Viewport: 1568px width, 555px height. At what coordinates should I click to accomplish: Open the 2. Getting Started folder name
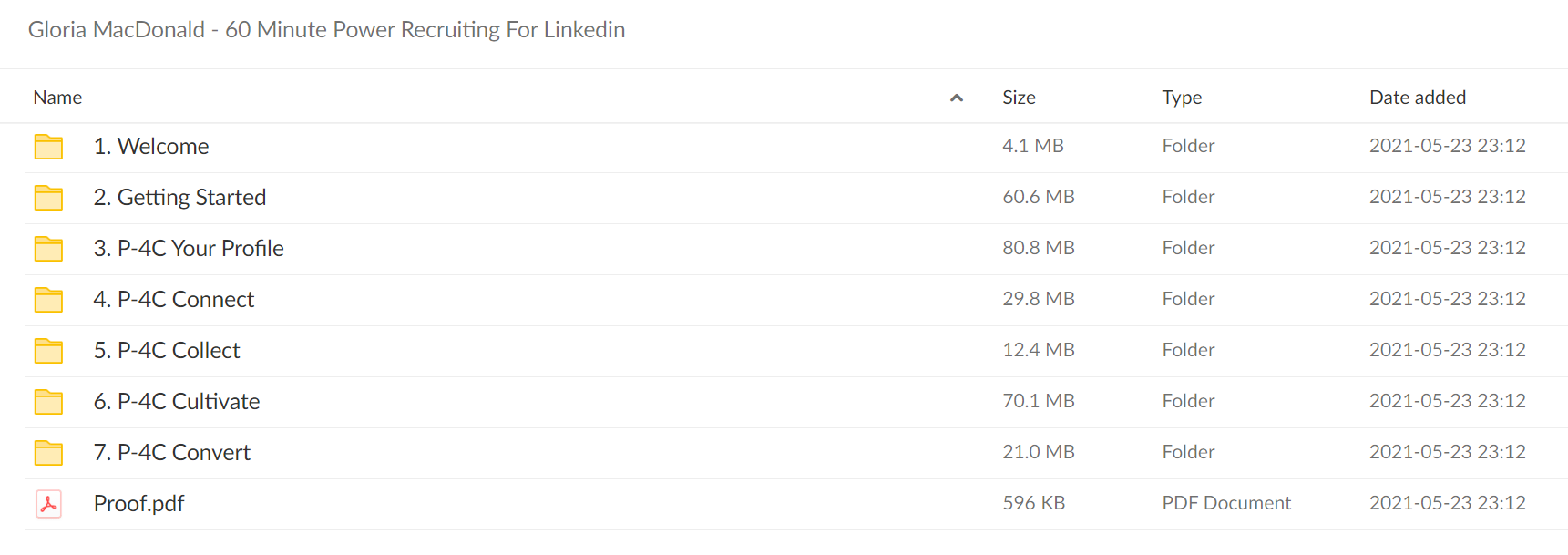pyautogui.click(x=179, y=198)
